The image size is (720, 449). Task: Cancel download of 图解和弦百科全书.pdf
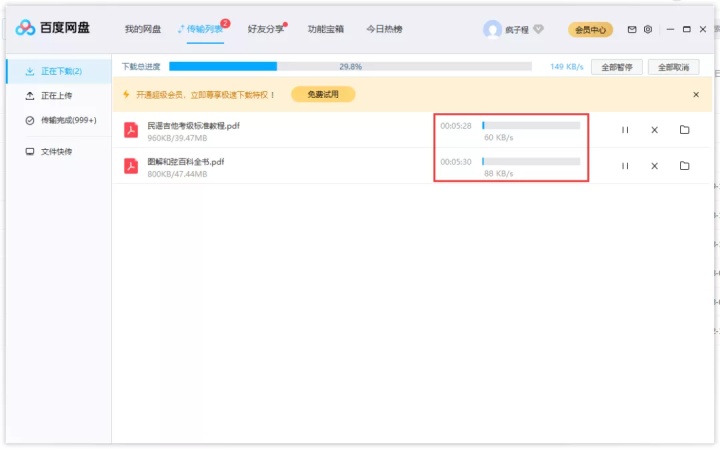click(x=655, y=166)
